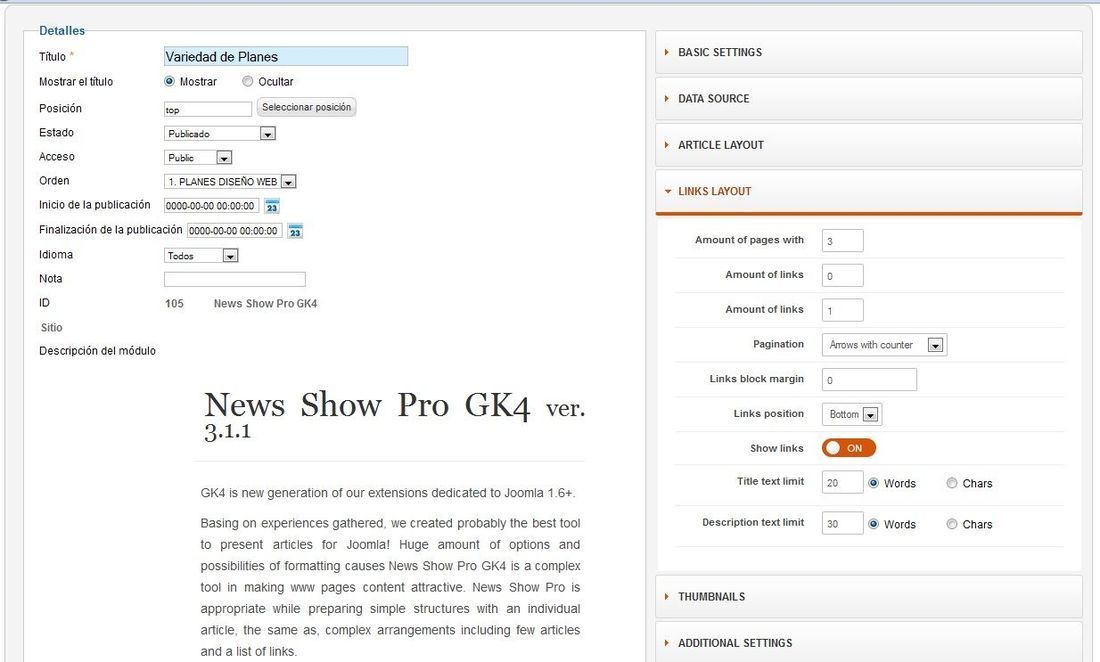Select Chars for Description text limit
The image size is (1100, 662).
click(952, 524)
